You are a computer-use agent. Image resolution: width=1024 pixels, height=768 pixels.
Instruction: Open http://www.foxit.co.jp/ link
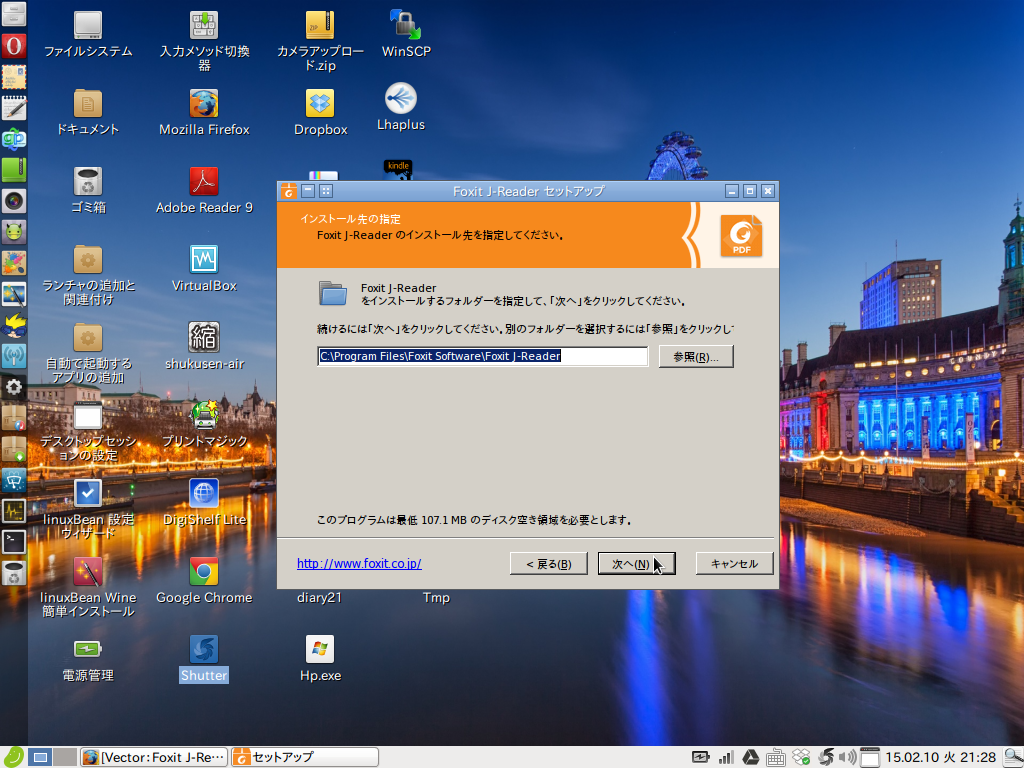359,564
